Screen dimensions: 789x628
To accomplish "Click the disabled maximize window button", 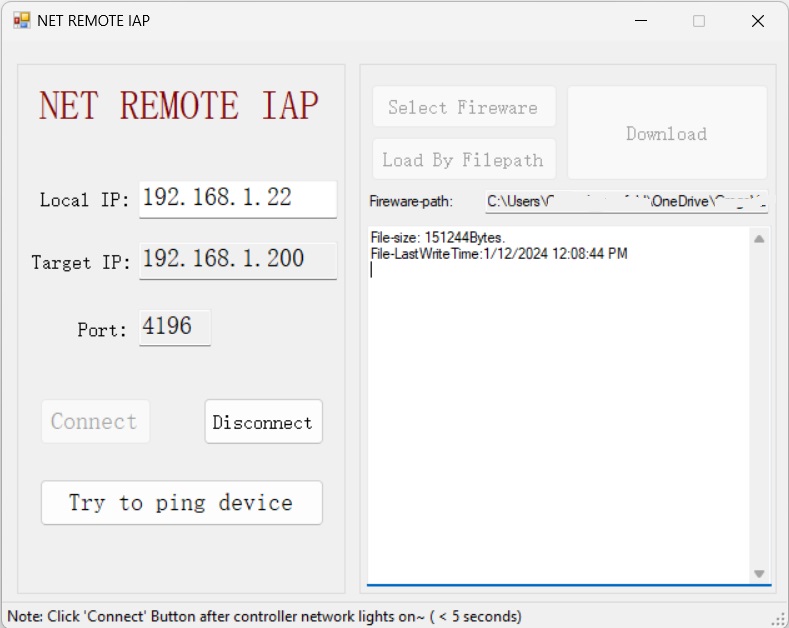I will pos(699,21).
